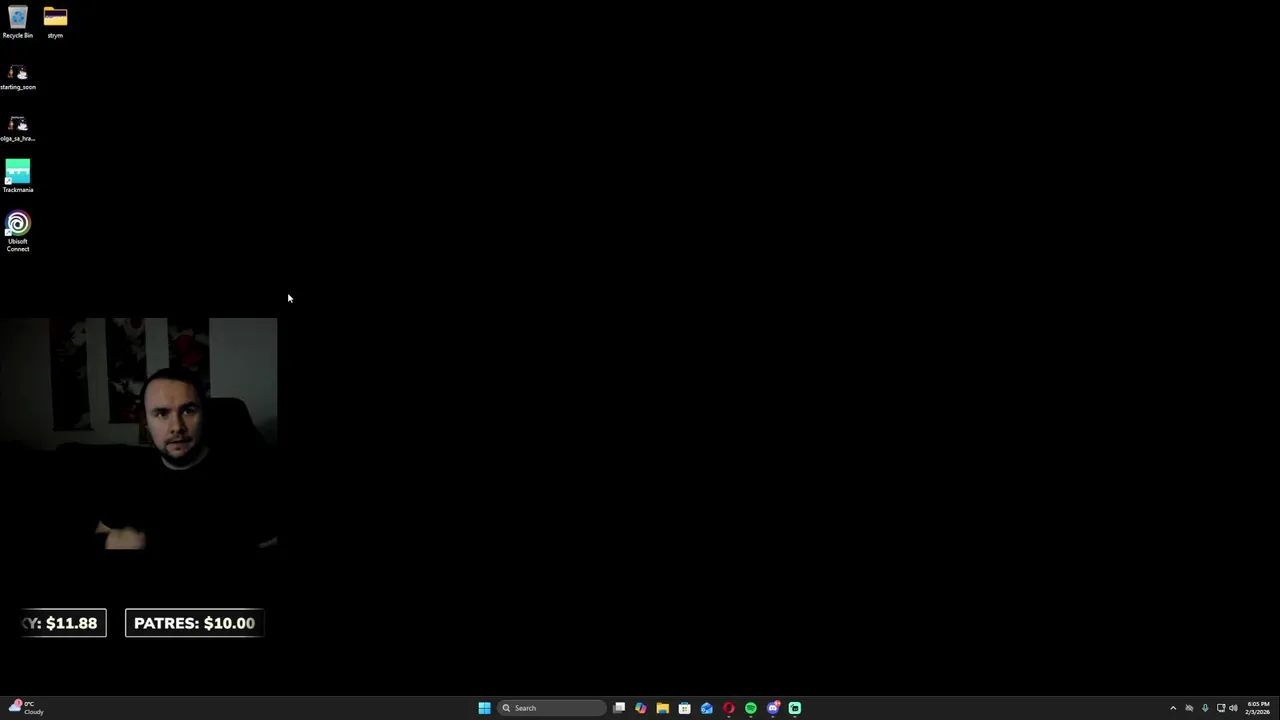Click the PATRES: $10.00 donation label
This screenshot has width=1280, height=720.
tap(194, 623)
